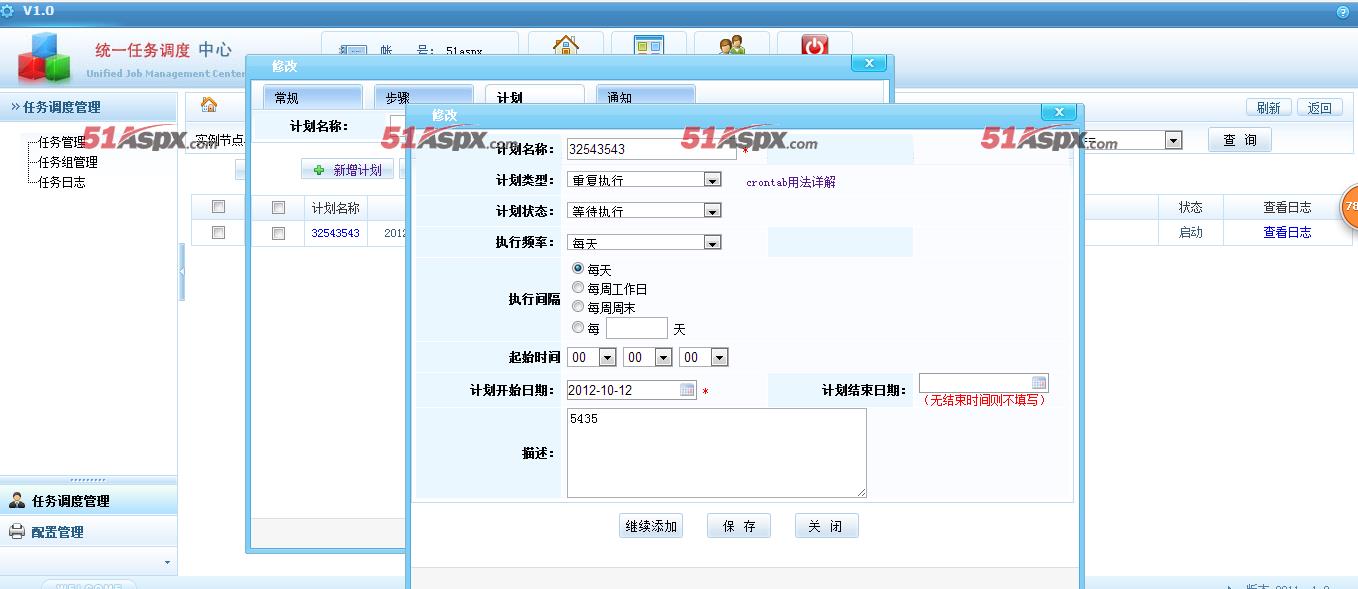This screenshot has height=589, width=1358.
Task: Click the 继续添加 button
Action: [651, 526]
